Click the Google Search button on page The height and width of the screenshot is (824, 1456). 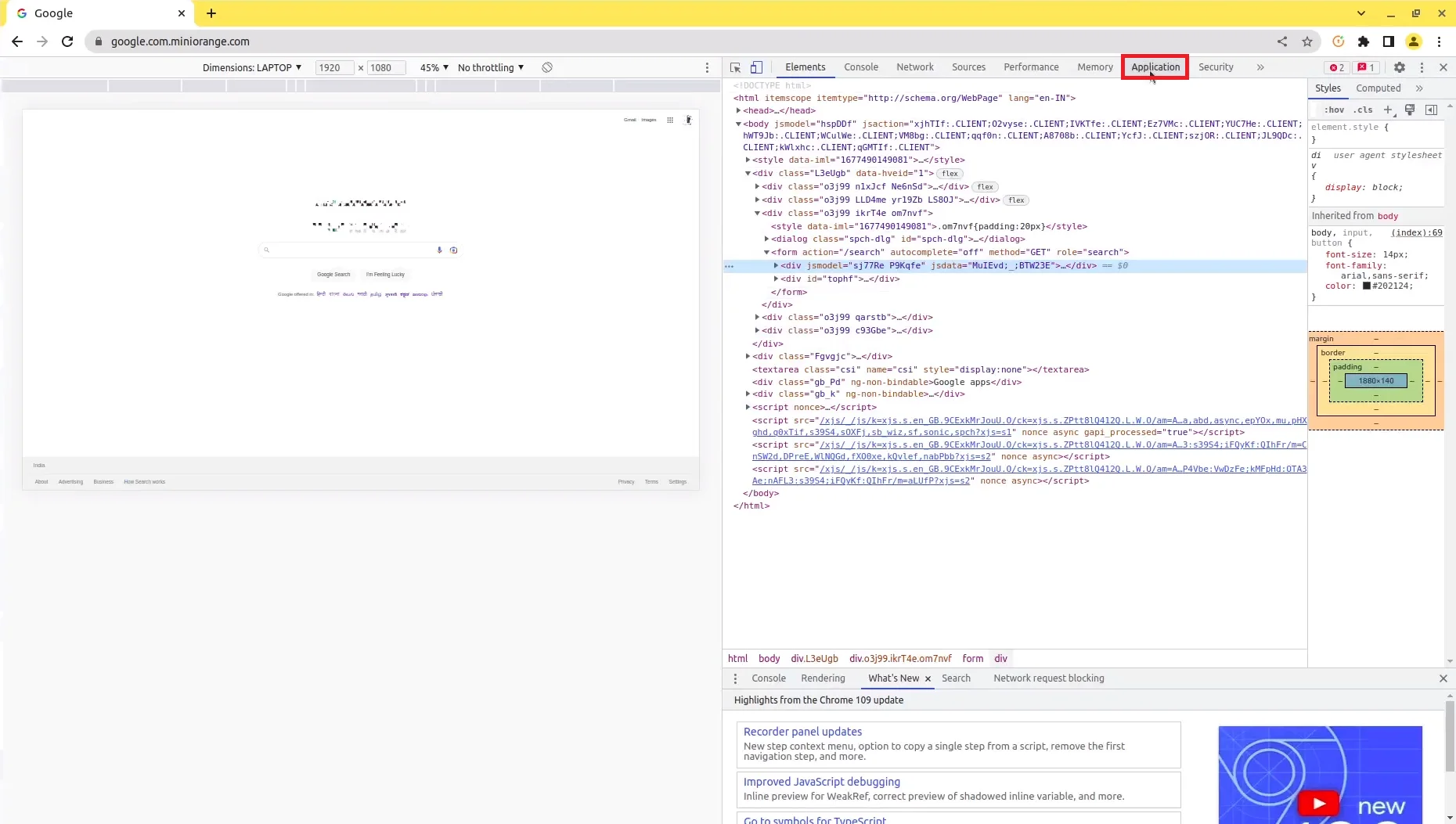click(333, 275)
